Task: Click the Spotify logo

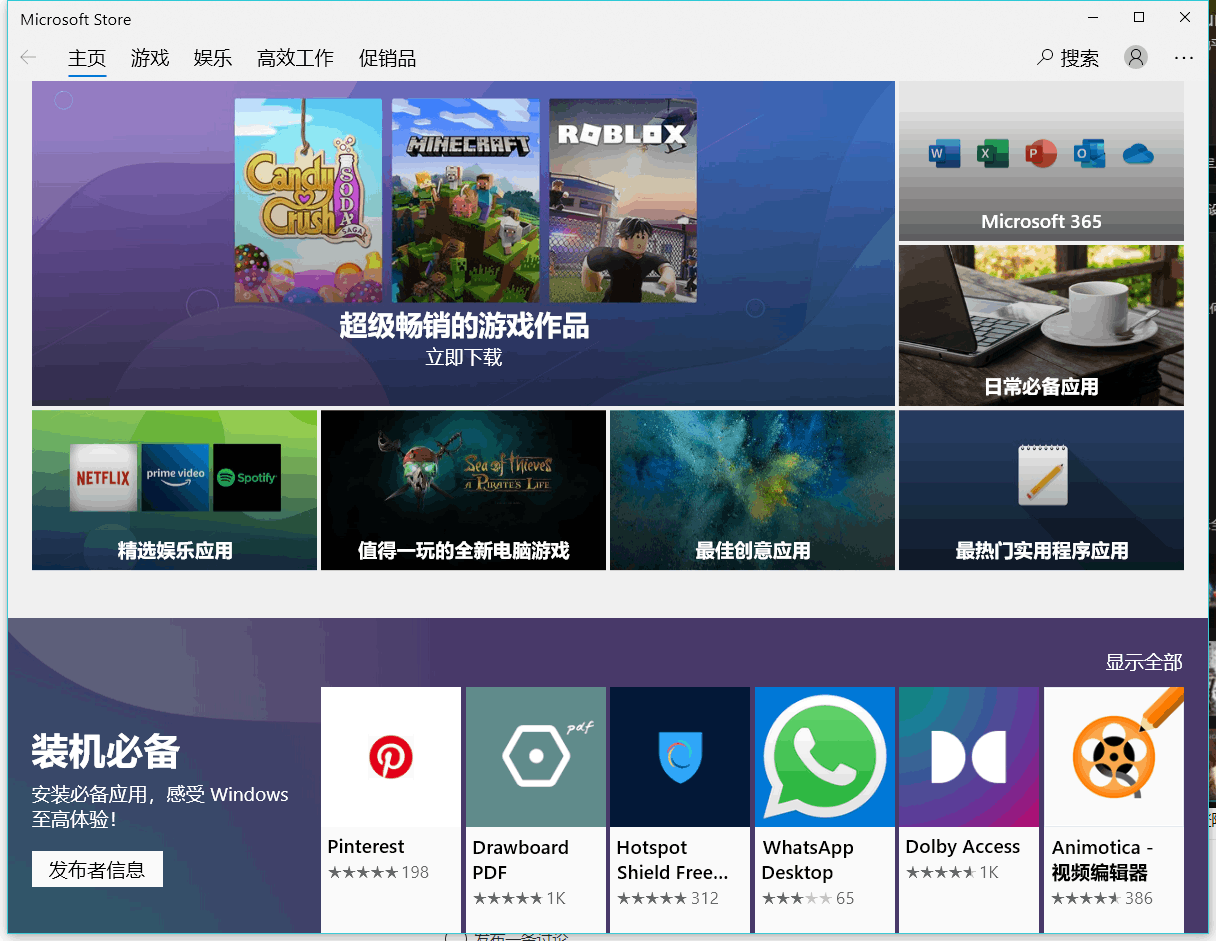Action: pos(247,478)
